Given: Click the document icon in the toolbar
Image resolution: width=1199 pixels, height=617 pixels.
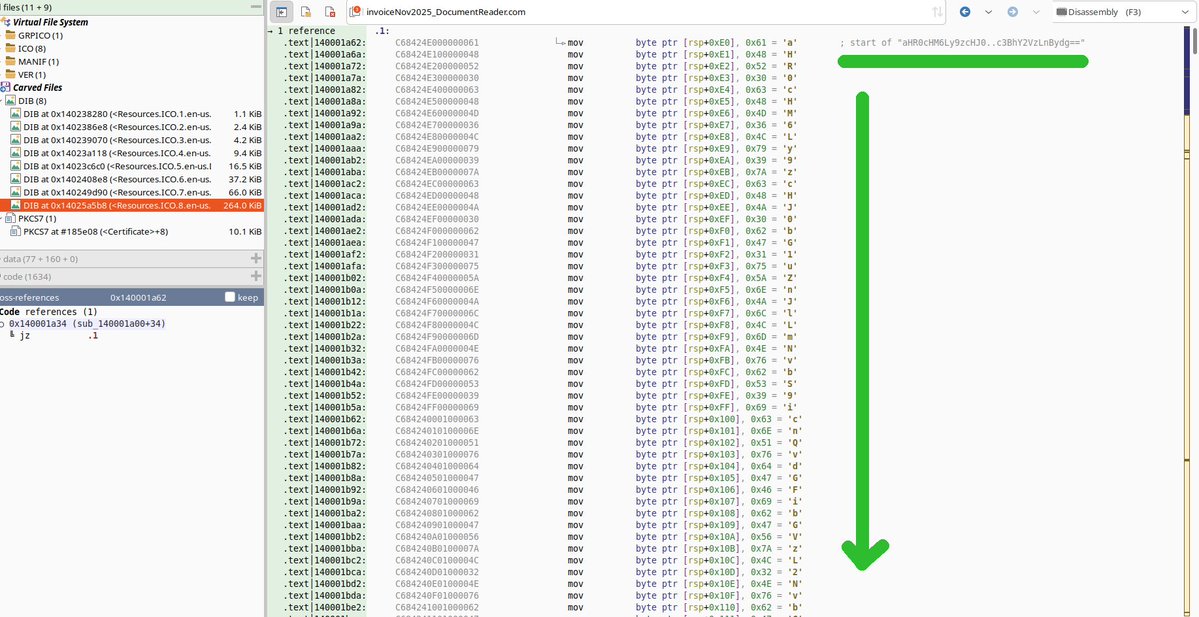Looking at the screenshot, I should coord(306,12).
